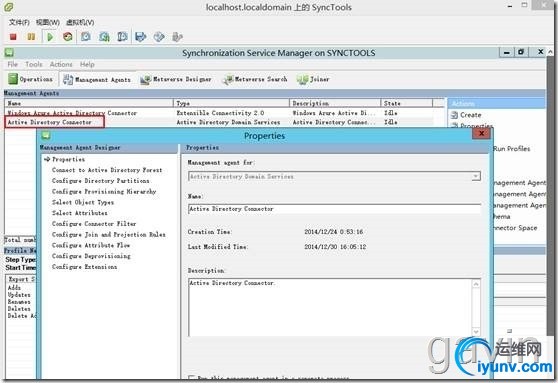Click the red stop virtual machine icon

(x=13, y=37)
